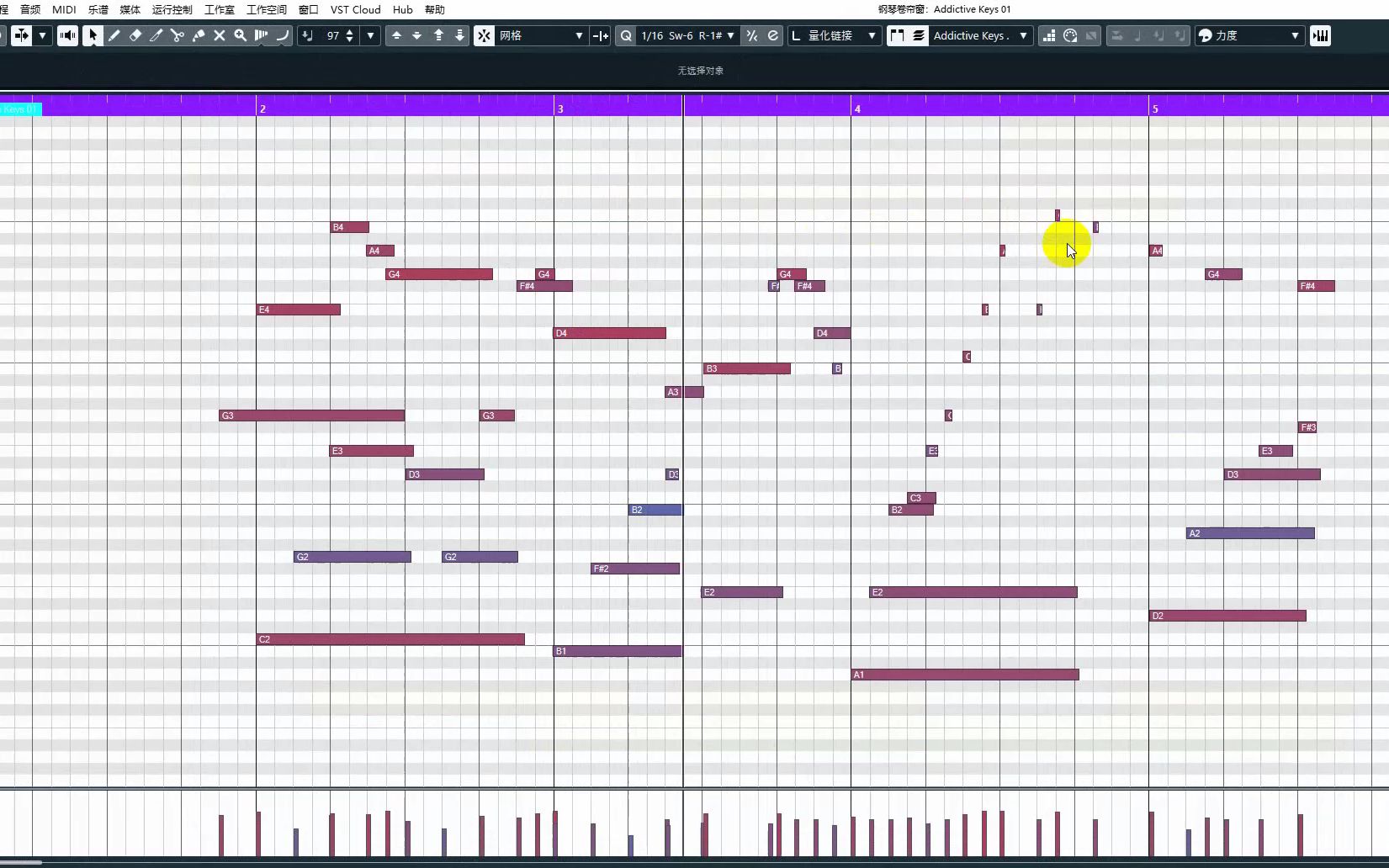Select the F#2 note in bar 3
Screen dimensions: 1389x868
pos(635,569)
